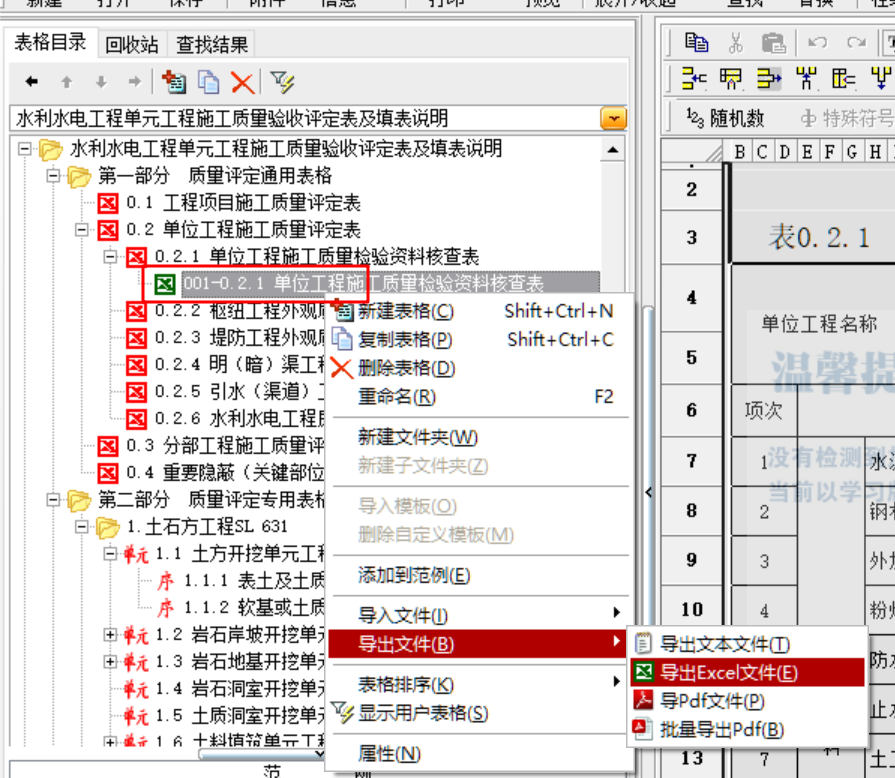Click the copy icon in the editor toolbar

(697, 42)
